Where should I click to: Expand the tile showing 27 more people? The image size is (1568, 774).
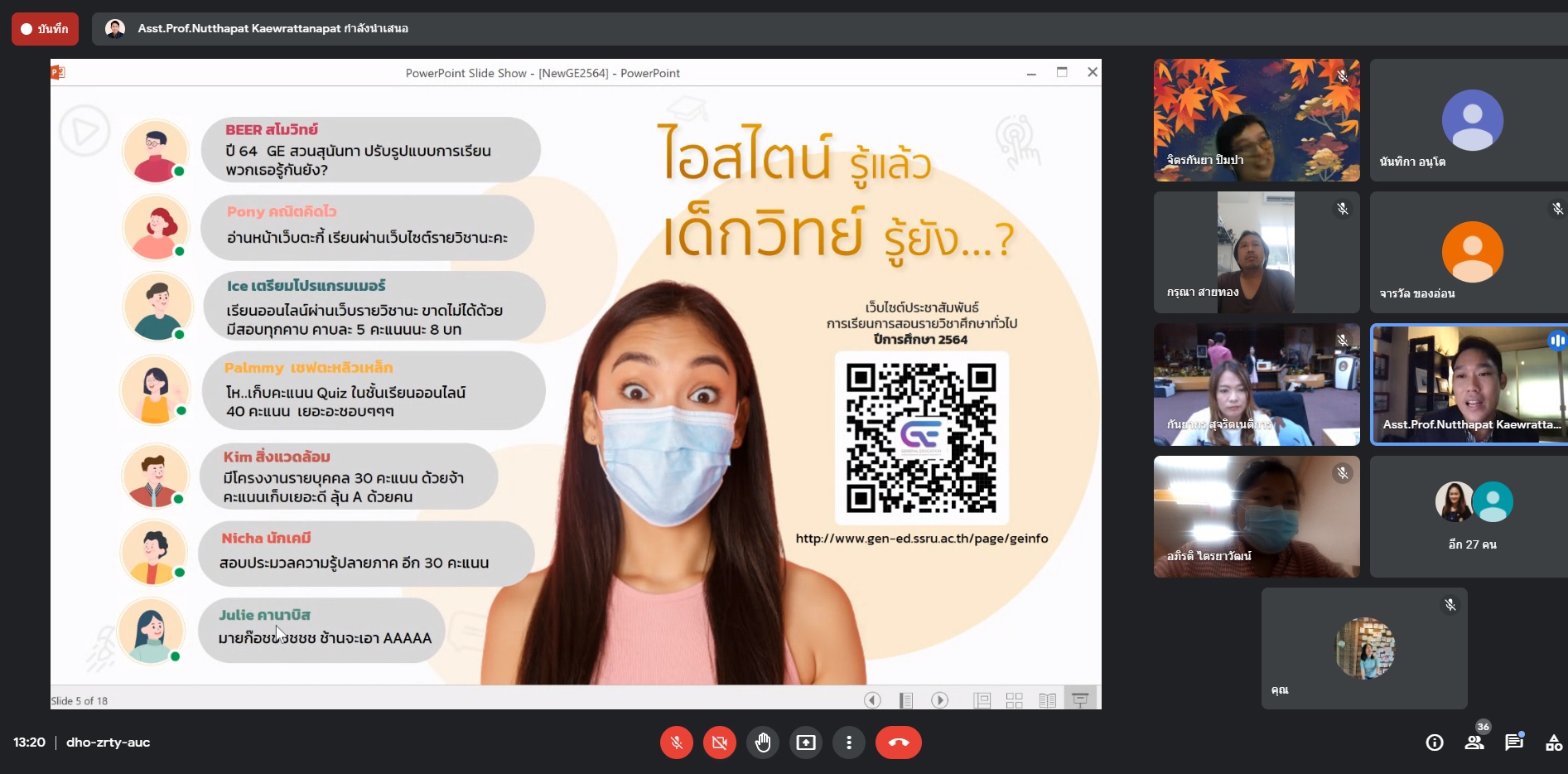[x=1472, y=516]
